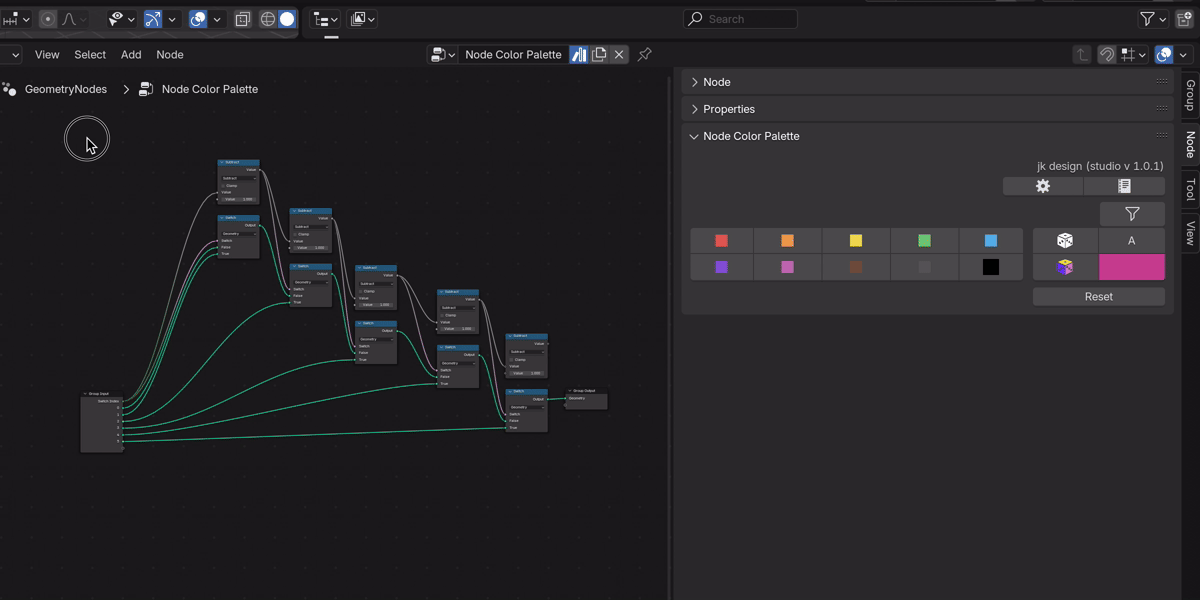The height and width of the screenshot is (600, 1200).
Task: Click the pin icon next to node group name
Action: 645,54
